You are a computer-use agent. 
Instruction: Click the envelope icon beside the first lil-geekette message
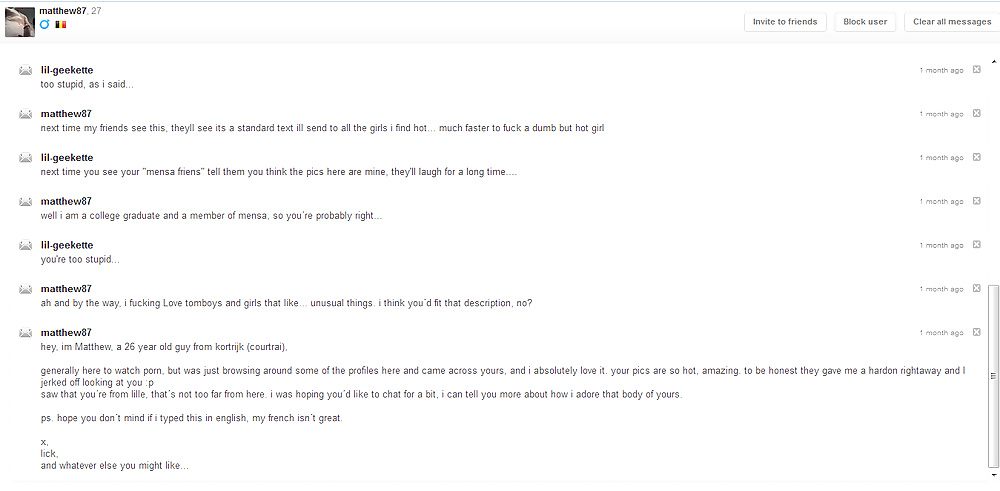pos(26,71)
